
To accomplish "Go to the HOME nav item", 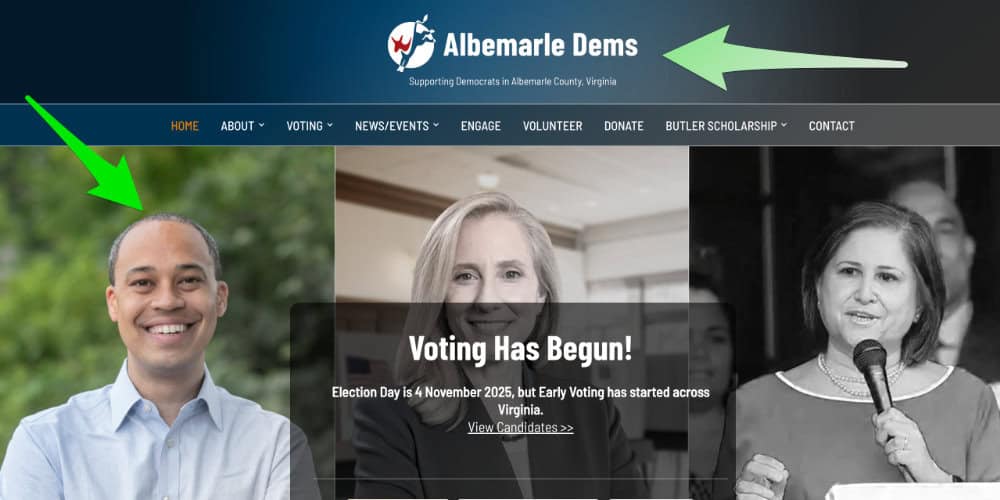I will (x=185, y=126).
